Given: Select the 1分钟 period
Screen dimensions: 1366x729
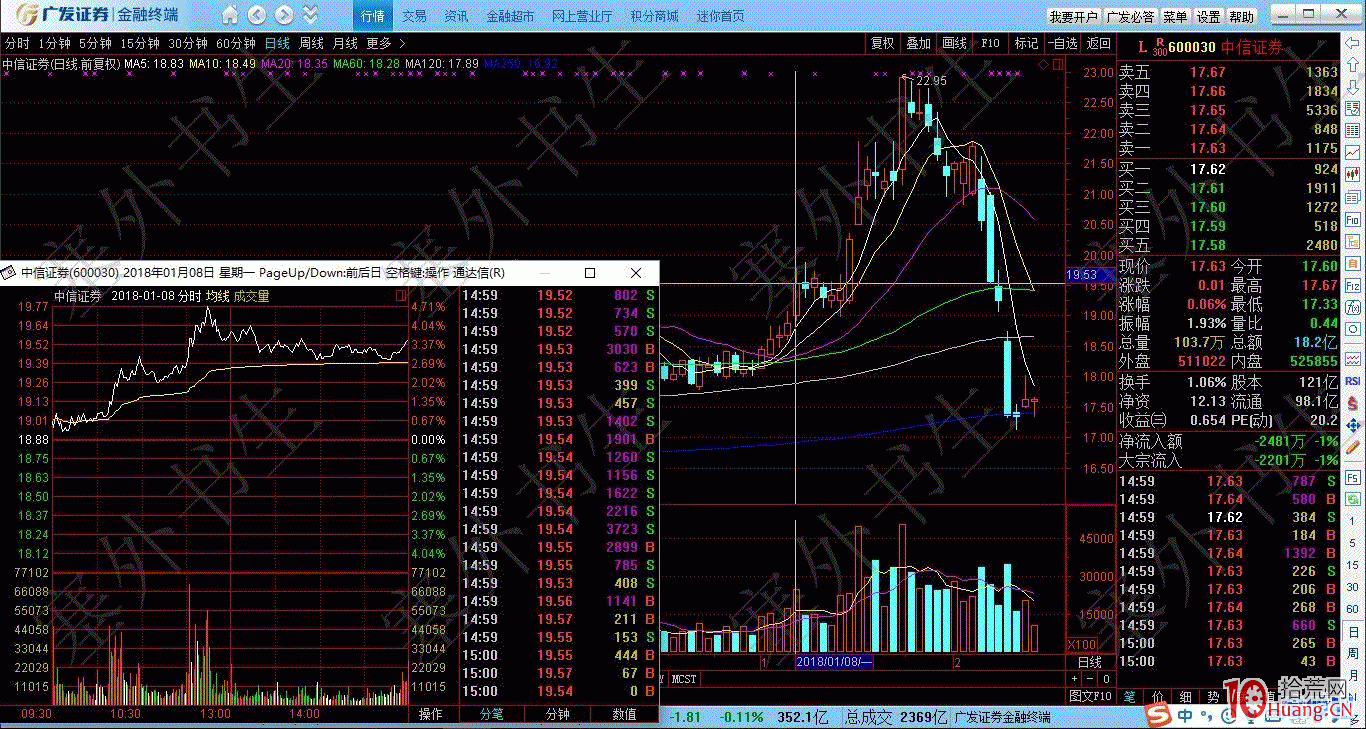Looking at the screenshot, I should 54,43.
